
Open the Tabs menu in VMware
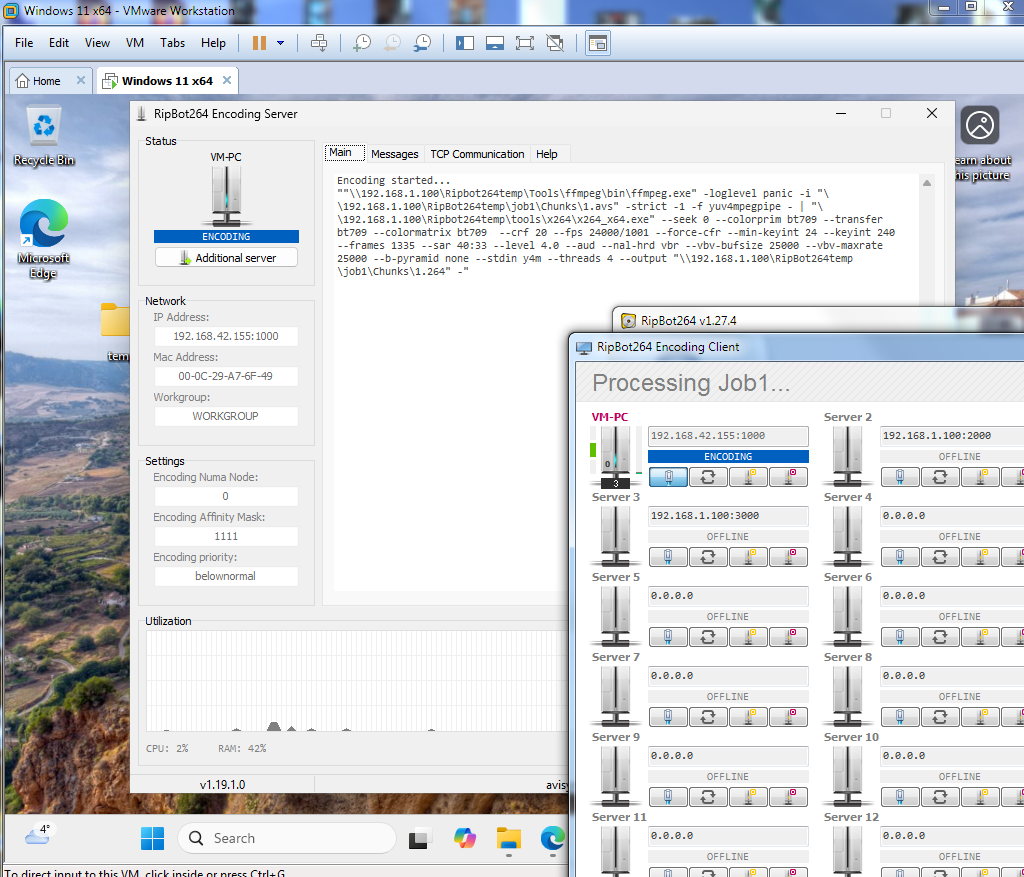click(x=172, y=43)
